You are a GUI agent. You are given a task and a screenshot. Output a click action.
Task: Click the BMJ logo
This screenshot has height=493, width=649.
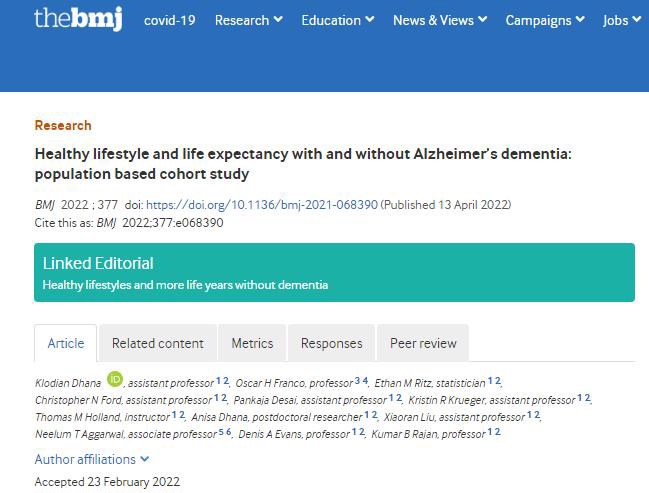tap(78, 19)
